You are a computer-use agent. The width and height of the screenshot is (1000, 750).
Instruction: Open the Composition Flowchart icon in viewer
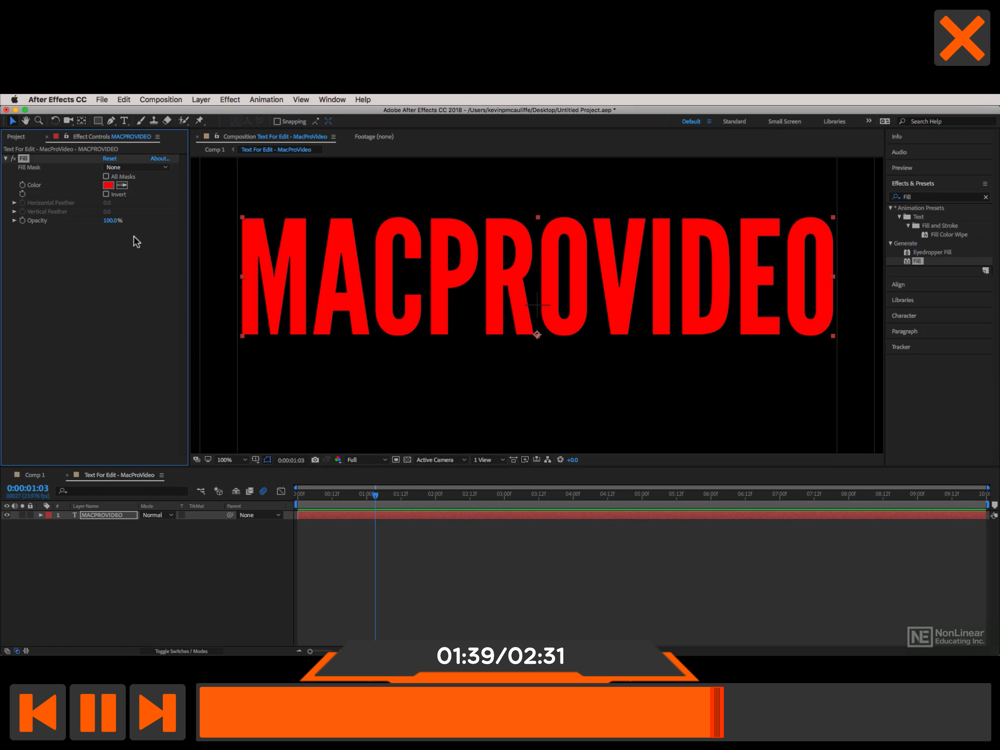pos(548,460)
